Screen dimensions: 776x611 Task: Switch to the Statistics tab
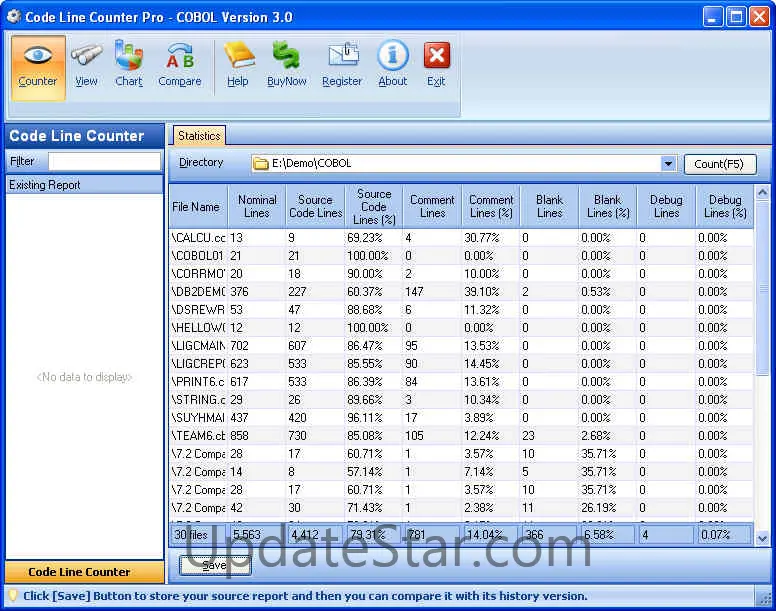click(x=199, y=136)
